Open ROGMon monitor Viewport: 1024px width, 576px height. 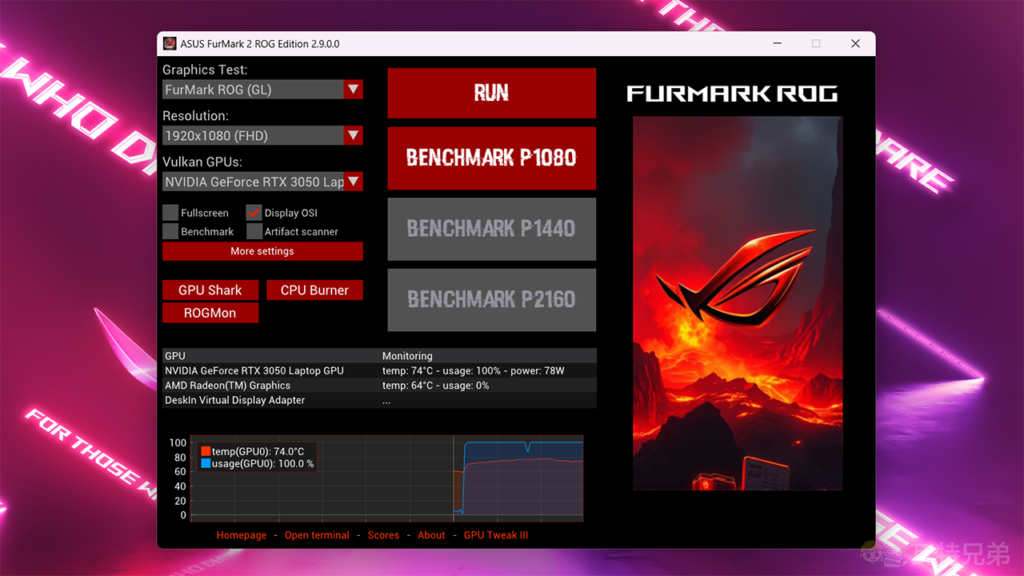pyautogui.click(x=210, y=313)
